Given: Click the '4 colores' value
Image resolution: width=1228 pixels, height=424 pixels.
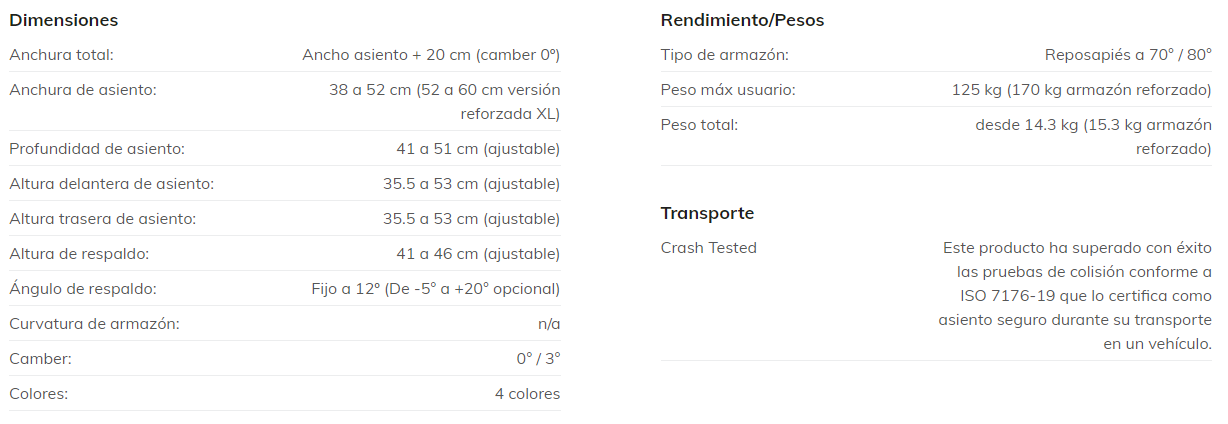Looking at the screenshot, I should (527, 394).
